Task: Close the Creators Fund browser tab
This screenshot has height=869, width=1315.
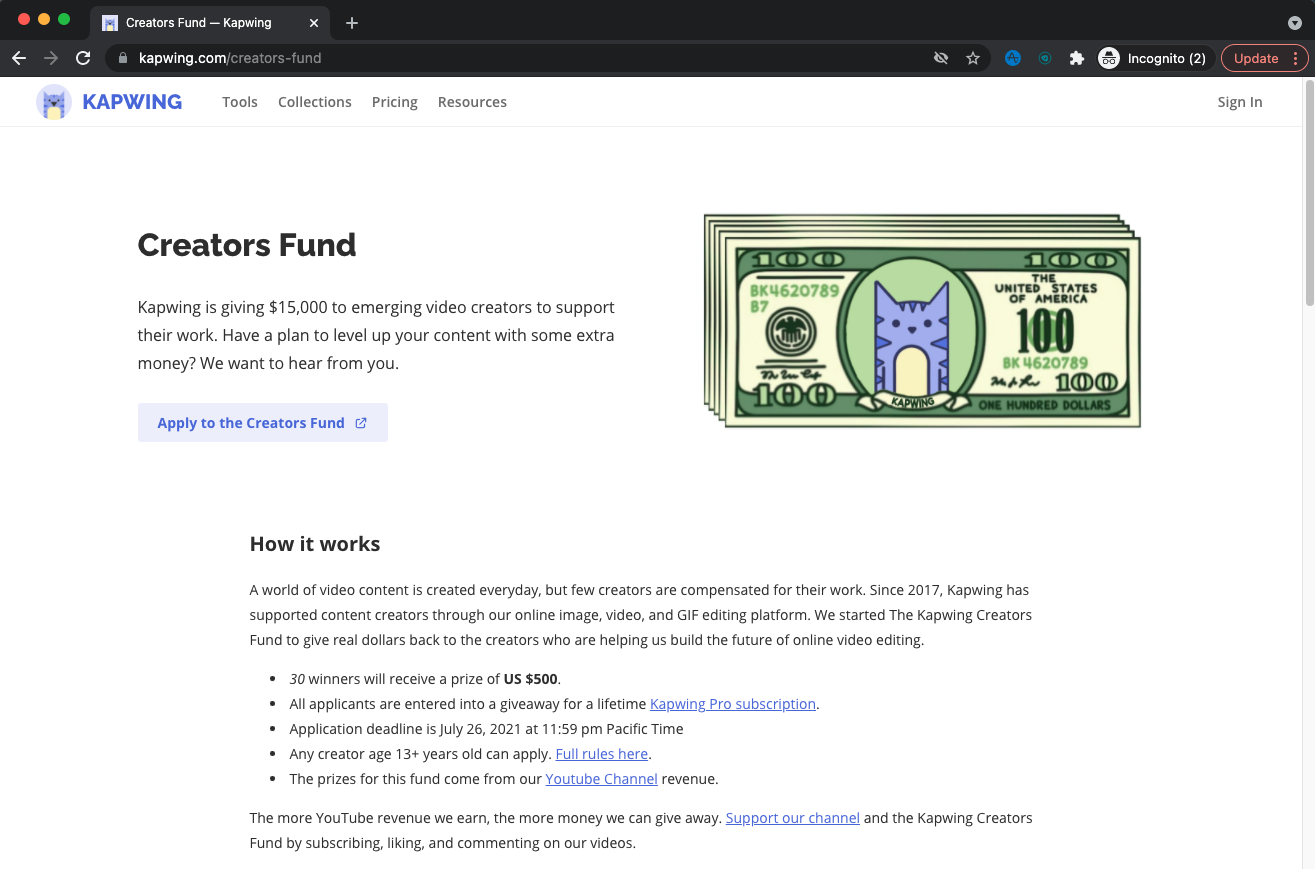Action: click(314, 22)
